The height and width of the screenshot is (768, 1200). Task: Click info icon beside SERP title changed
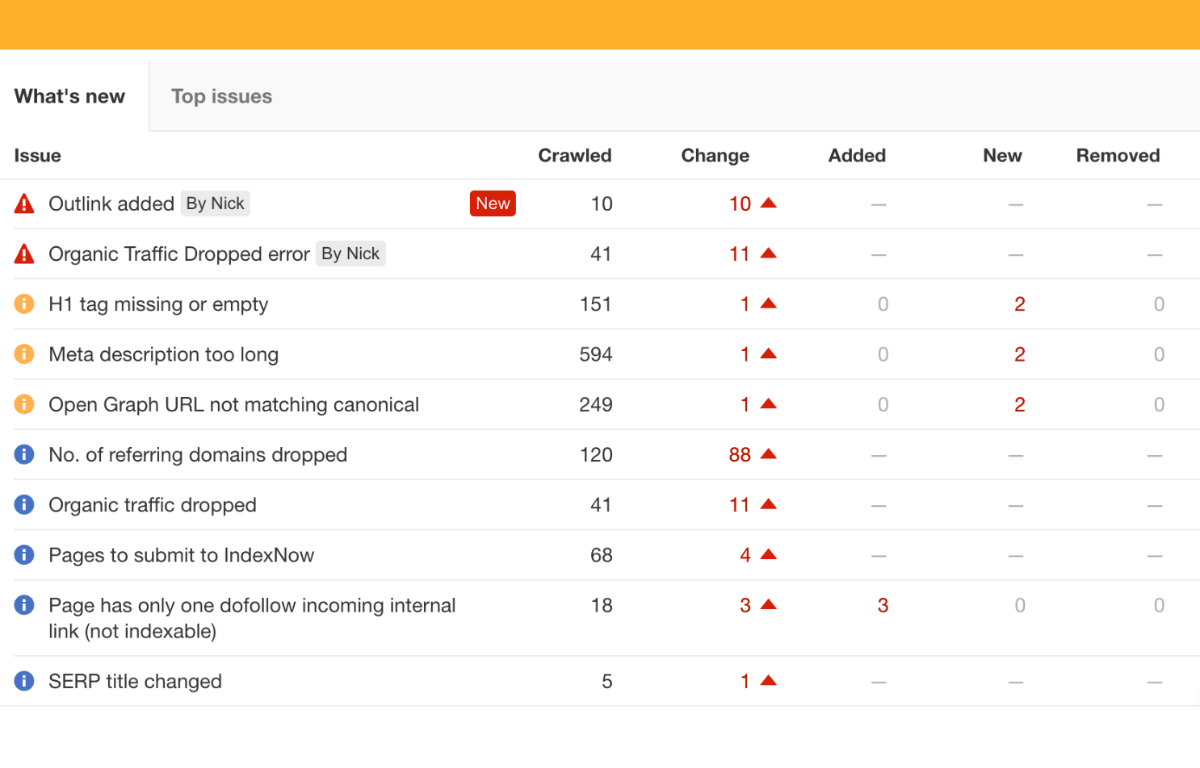[24, 681]
